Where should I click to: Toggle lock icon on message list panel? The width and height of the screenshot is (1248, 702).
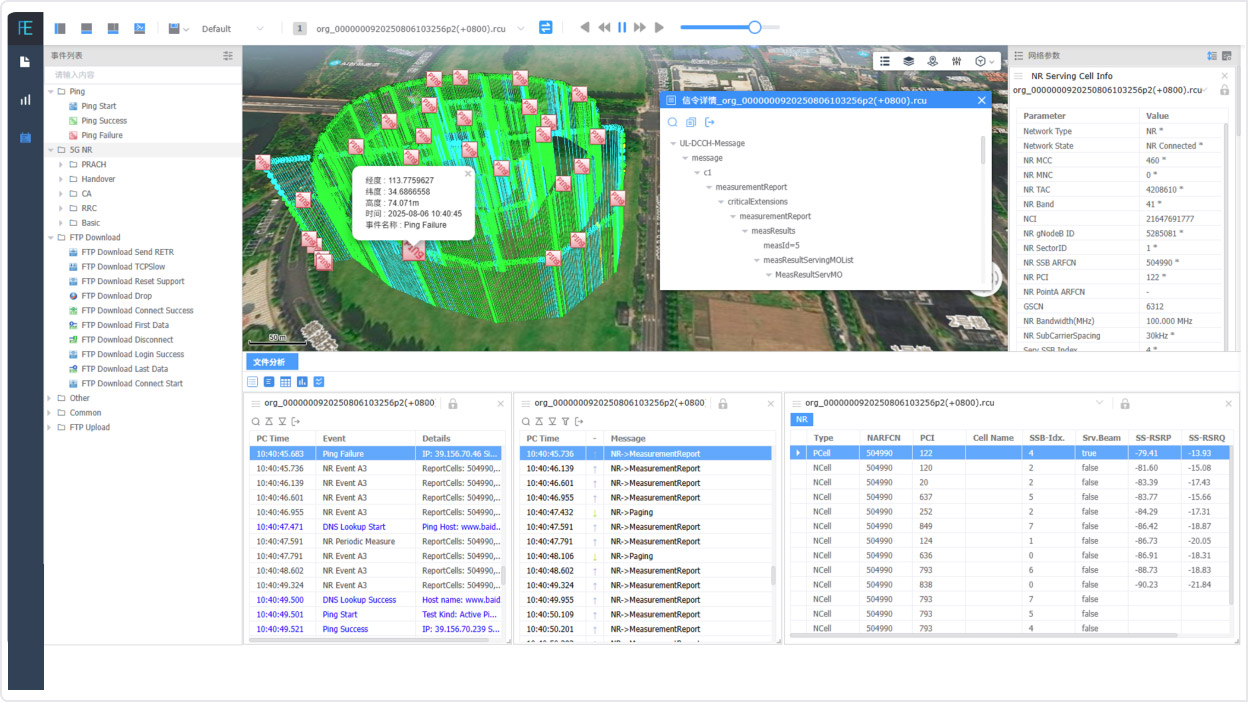[x=723, y=404]
